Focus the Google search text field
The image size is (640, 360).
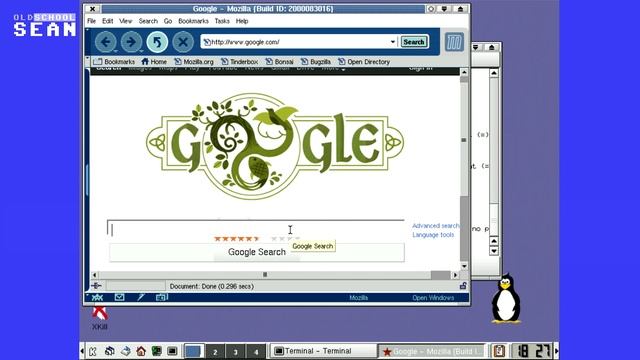pos(256,229)
